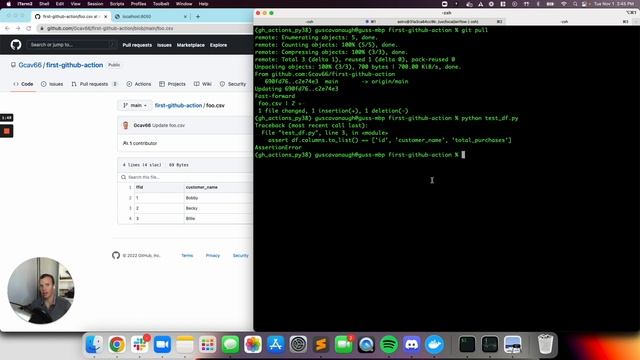Open the iTerm2 Scripts menu
Screen dimensions: 640x360
pos(117,4)
